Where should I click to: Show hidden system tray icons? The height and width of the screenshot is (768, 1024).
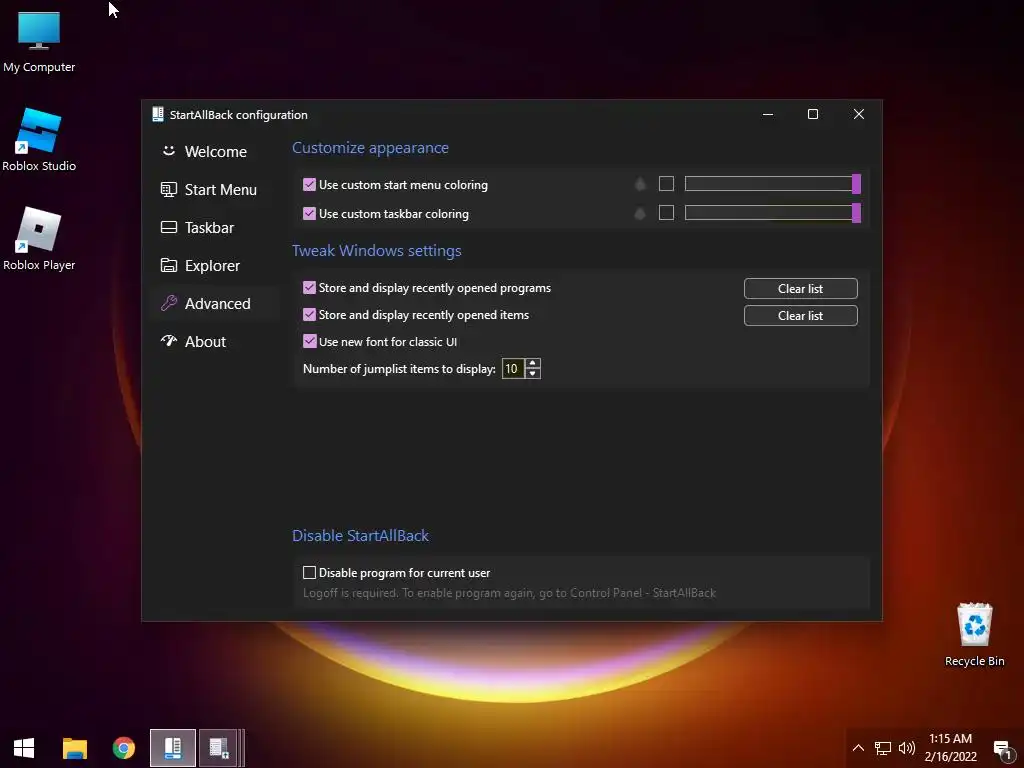click(858, 748)
